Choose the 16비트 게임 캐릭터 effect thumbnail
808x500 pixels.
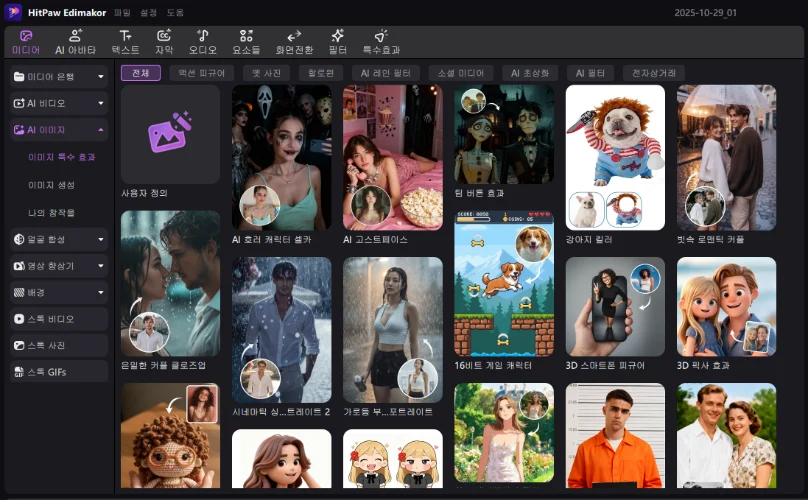click(504, 286)
